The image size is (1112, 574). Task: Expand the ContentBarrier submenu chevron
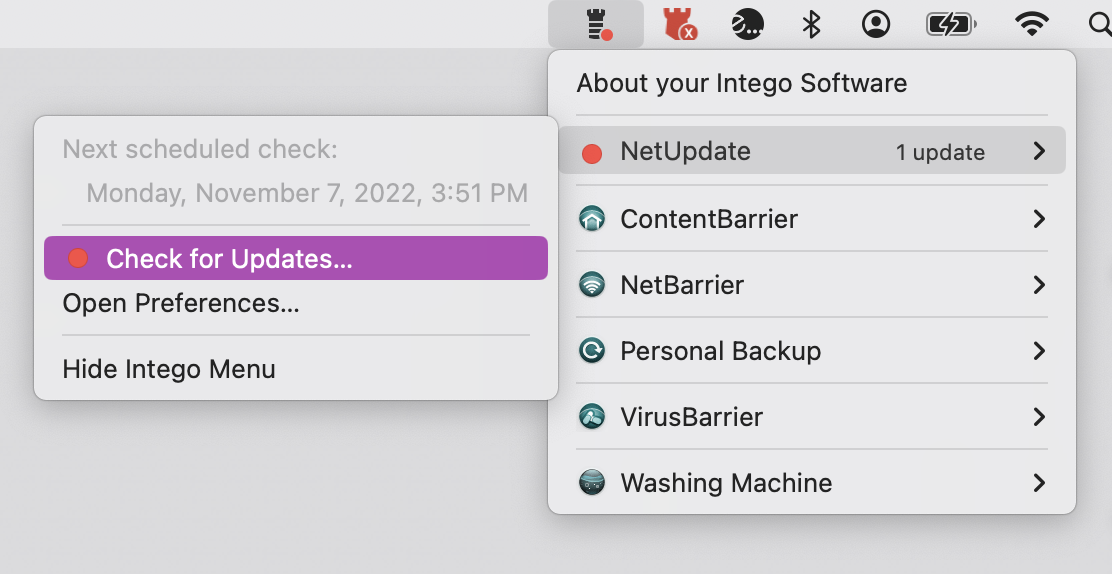click(x=1039, y=219)
